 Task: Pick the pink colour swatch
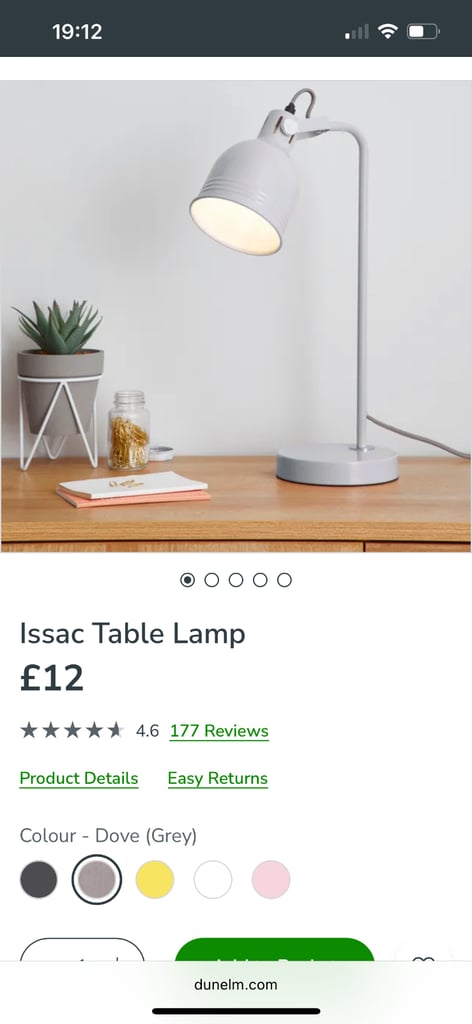click(x=271, y=880)
